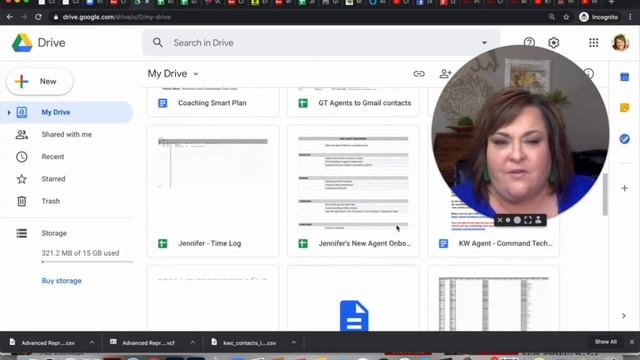Select the Coaching Smart Plan file
The height and width of the screenshot is (360, 640).
pyautogui.click(x=213, y=103)
